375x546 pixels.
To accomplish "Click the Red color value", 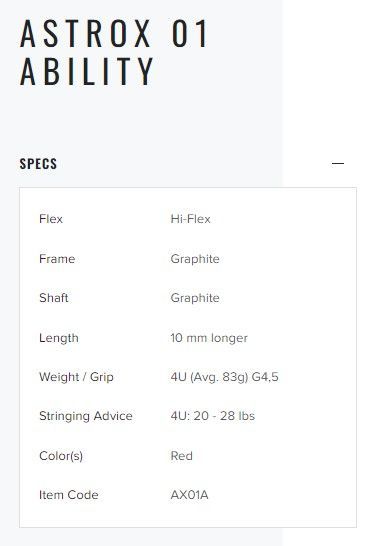I will (x=181, y=456).
